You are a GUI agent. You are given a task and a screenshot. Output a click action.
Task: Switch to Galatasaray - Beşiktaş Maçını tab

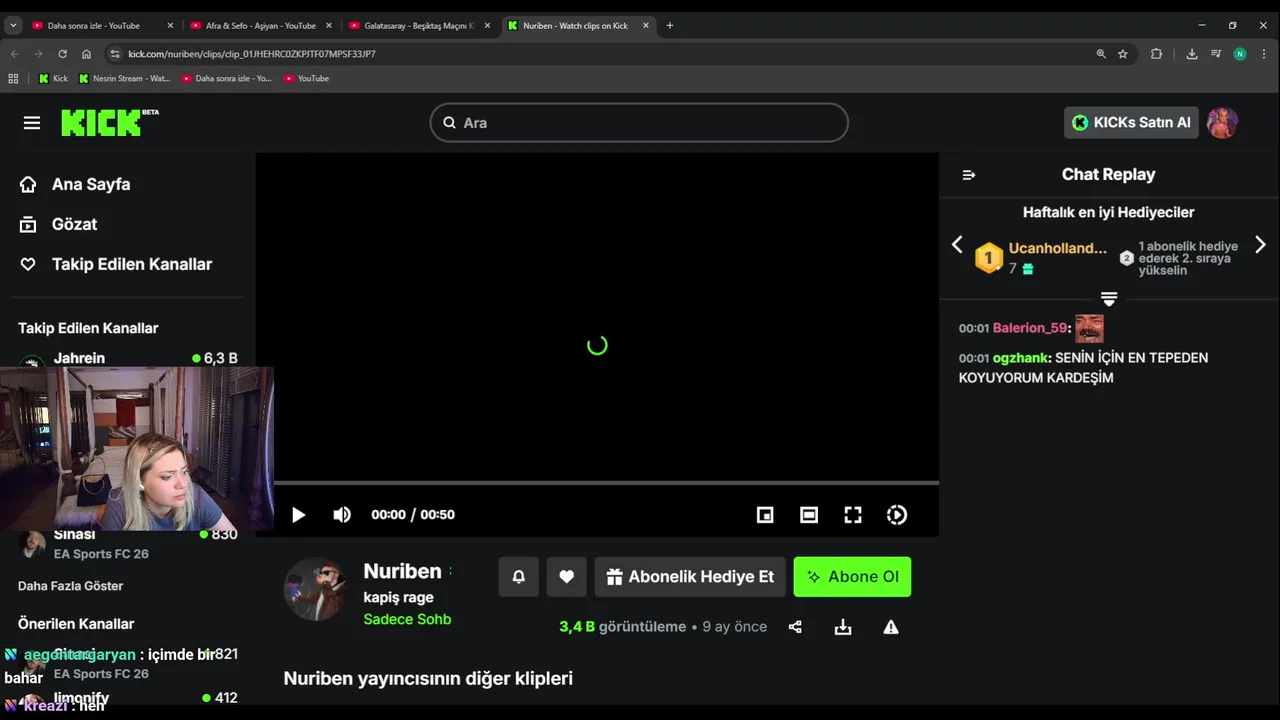point(418,25)
